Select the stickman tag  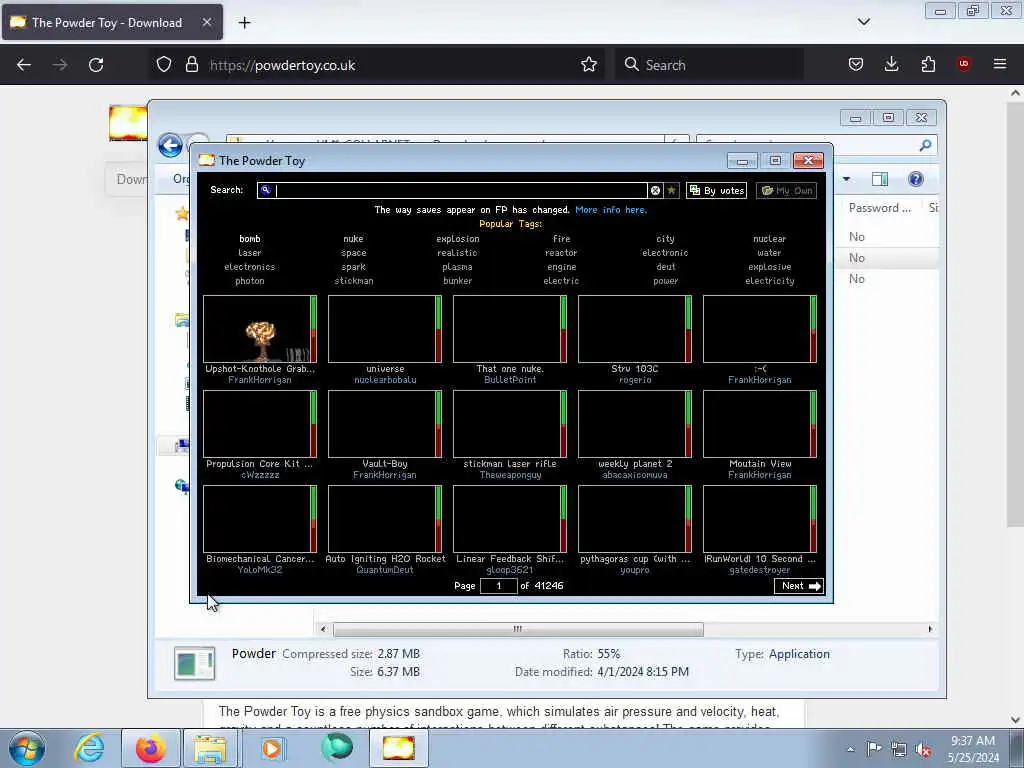(x=353, y=281)
